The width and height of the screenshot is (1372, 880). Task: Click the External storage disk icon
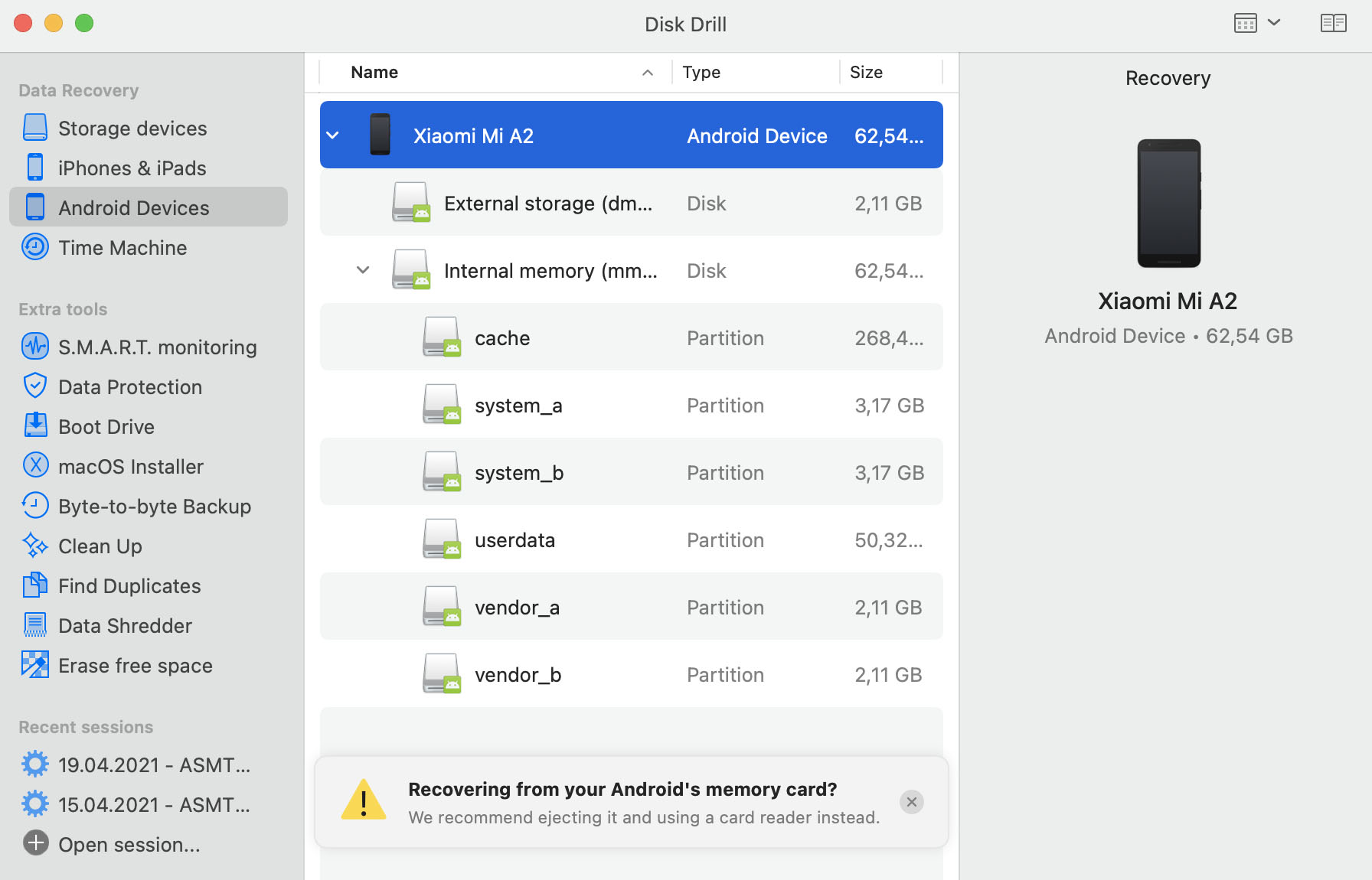[411, 202]
